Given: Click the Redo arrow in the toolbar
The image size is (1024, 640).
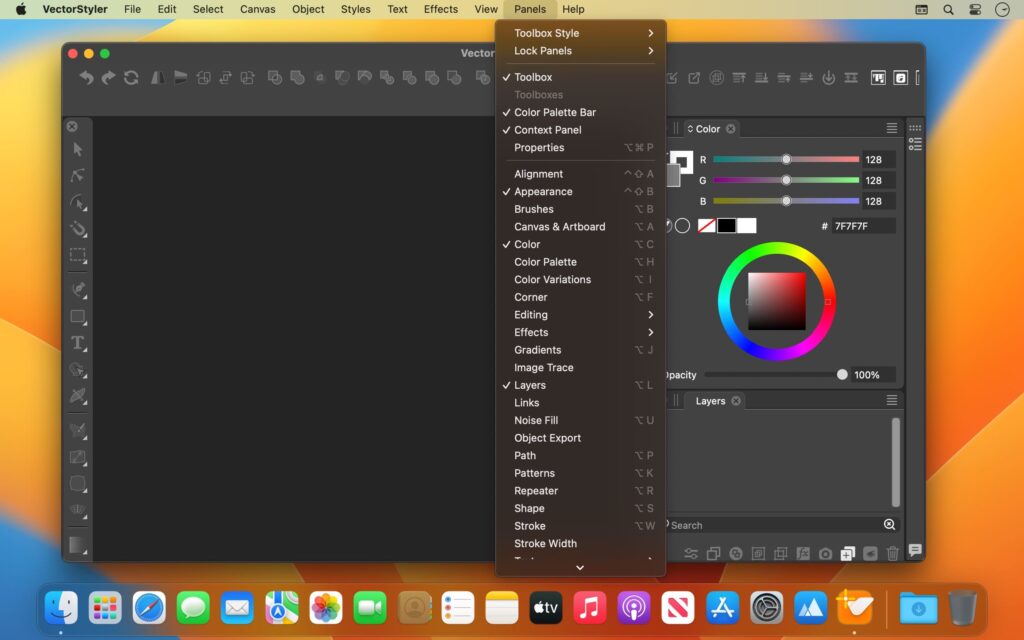Looking at the screenshot, I should point(108,77).
